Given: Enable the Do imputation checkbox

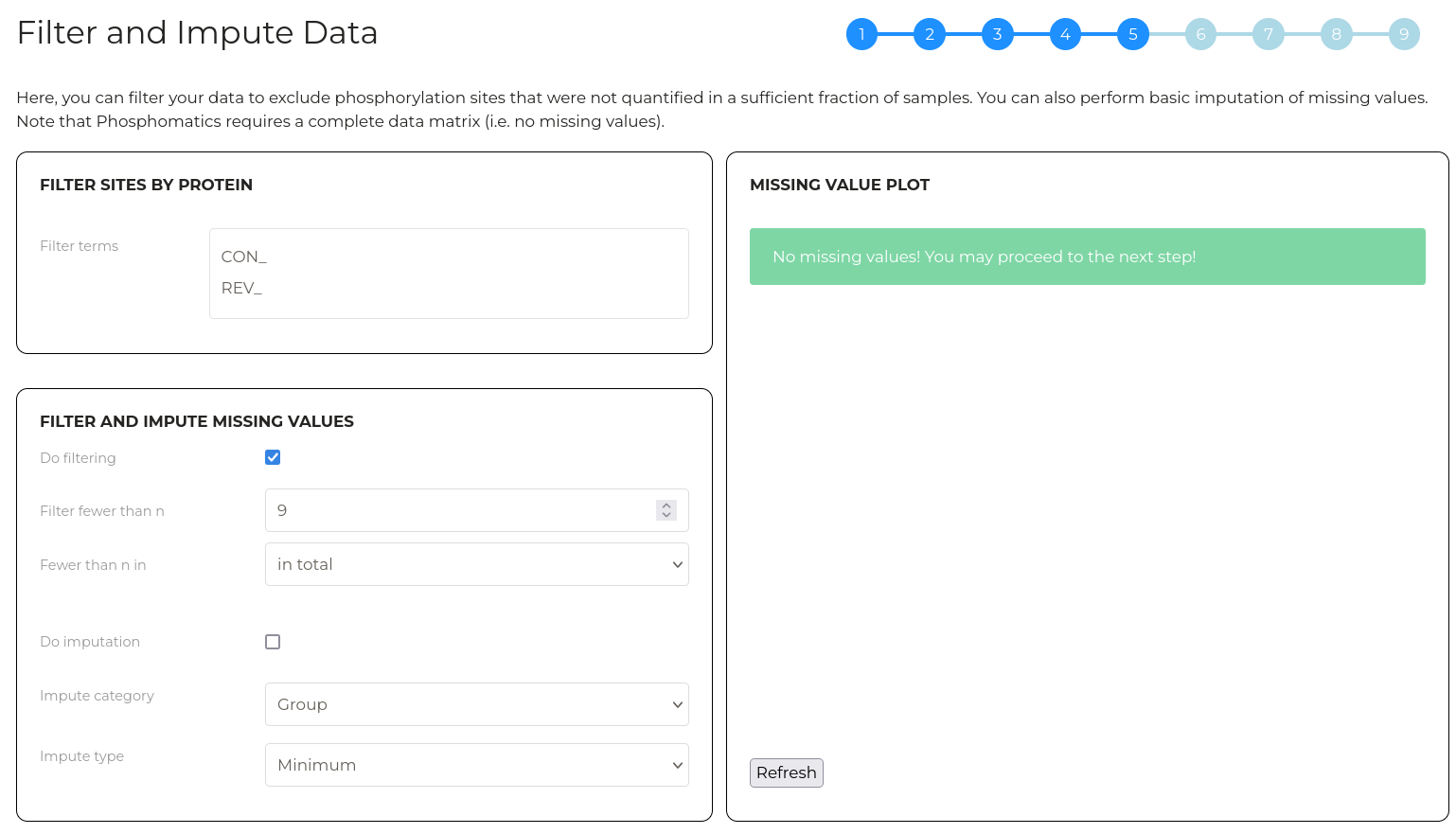Looking at the screenshot, I should pyautogui.click(x=273, y=642).
